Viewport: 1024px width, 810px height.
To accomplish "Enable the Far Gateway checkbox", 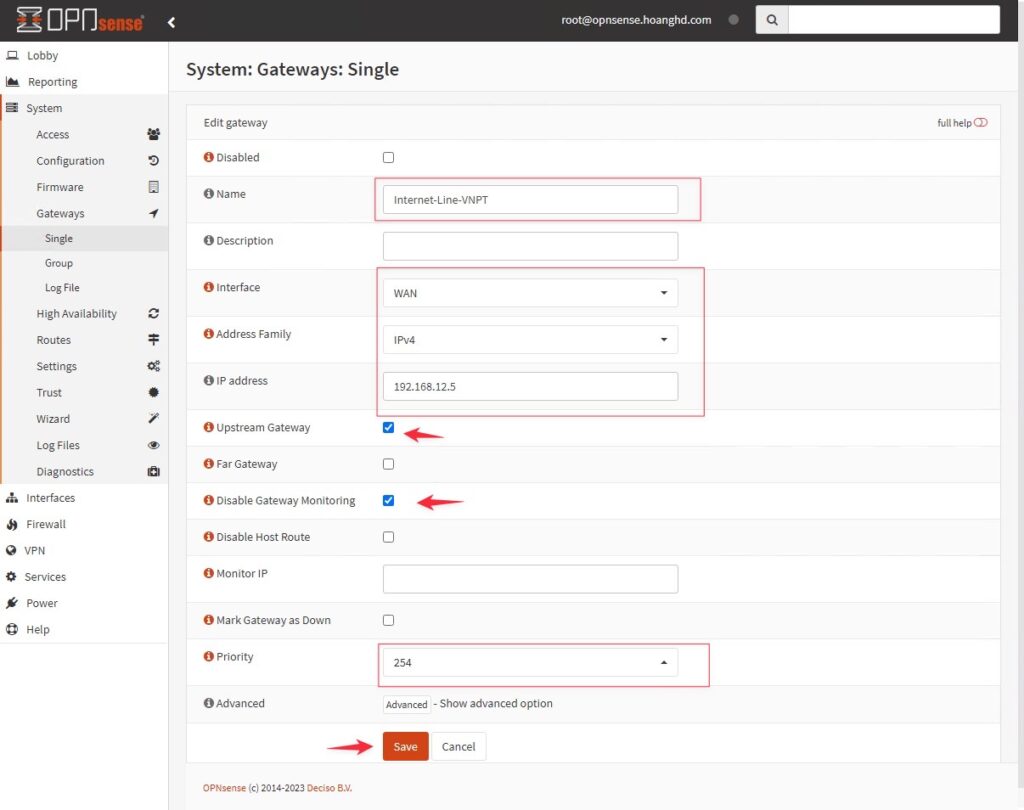I will click(389, 464).
